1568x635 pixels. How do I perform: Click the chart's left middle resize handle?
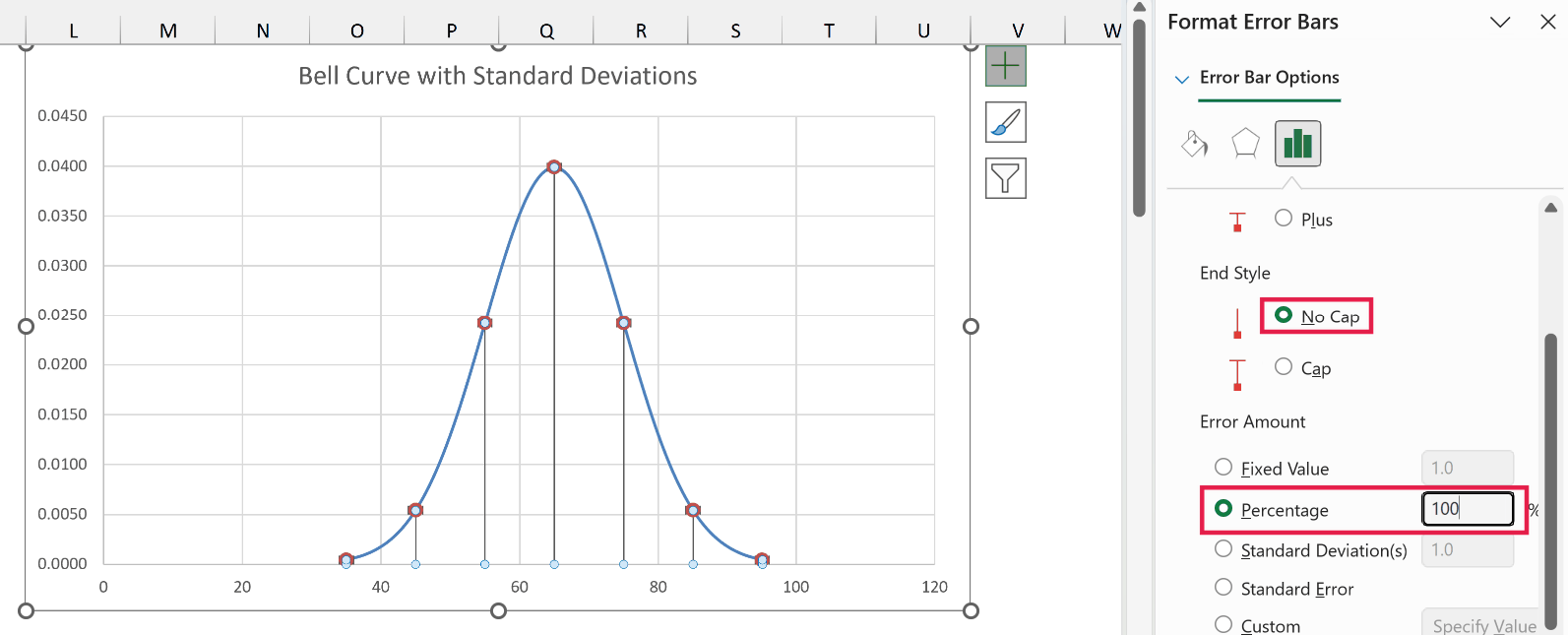[27, 326]
